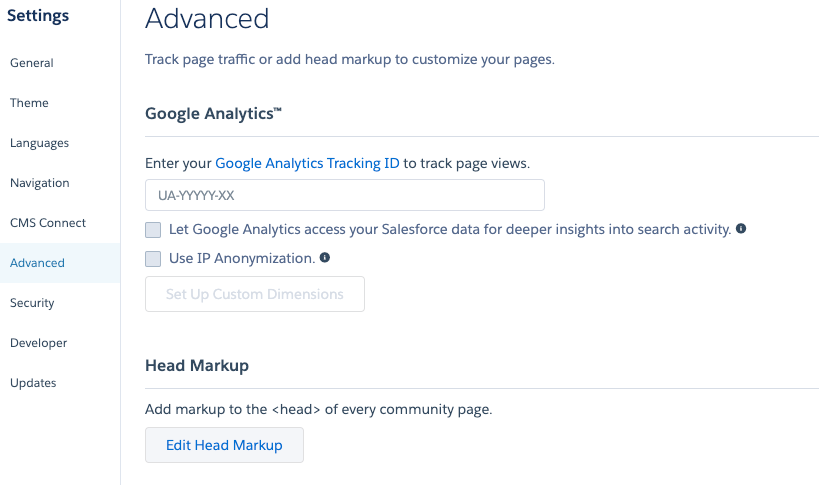Screen dimensions: 819x485
Task: Open the General settings tab
Action: (x=32, y=63)
